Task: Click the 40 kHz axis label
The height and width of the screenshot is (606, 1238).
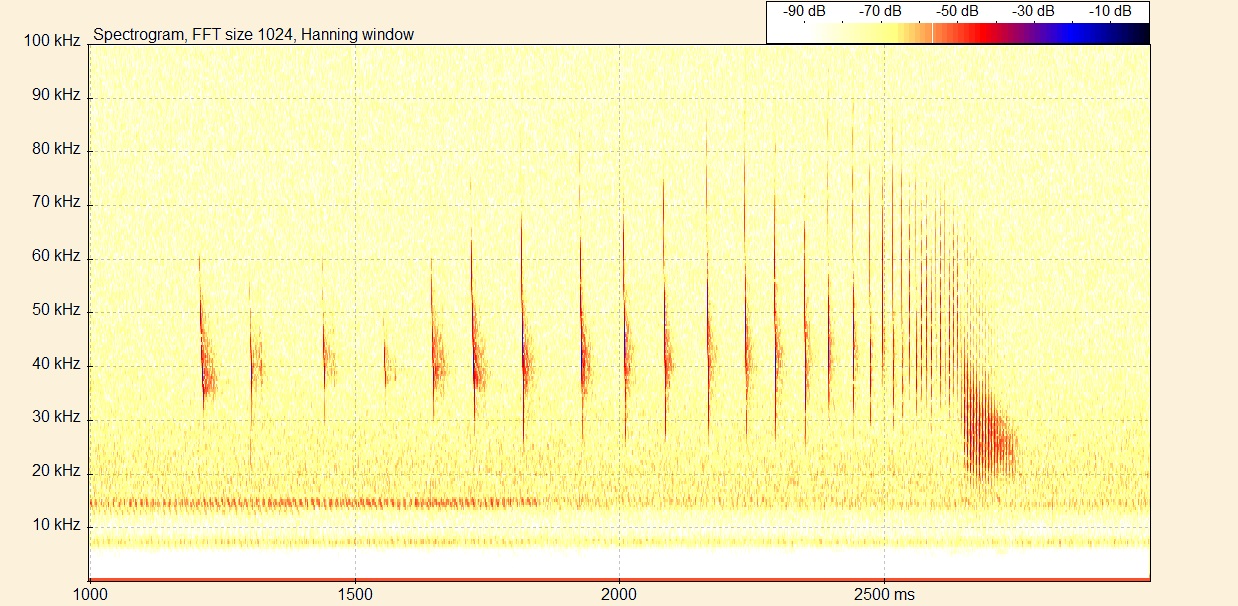Action: (55, 364)
